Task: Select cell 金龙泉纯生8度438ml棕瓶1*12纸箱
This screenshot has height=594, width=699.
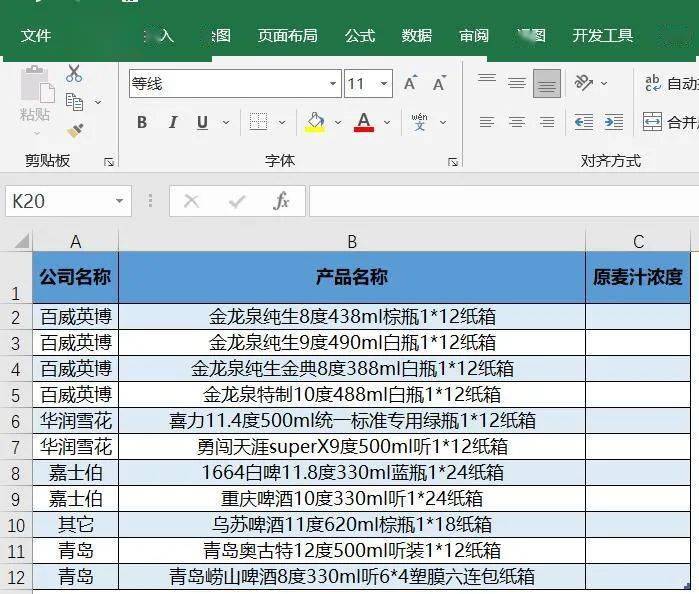Action: [x=352, y=317]
